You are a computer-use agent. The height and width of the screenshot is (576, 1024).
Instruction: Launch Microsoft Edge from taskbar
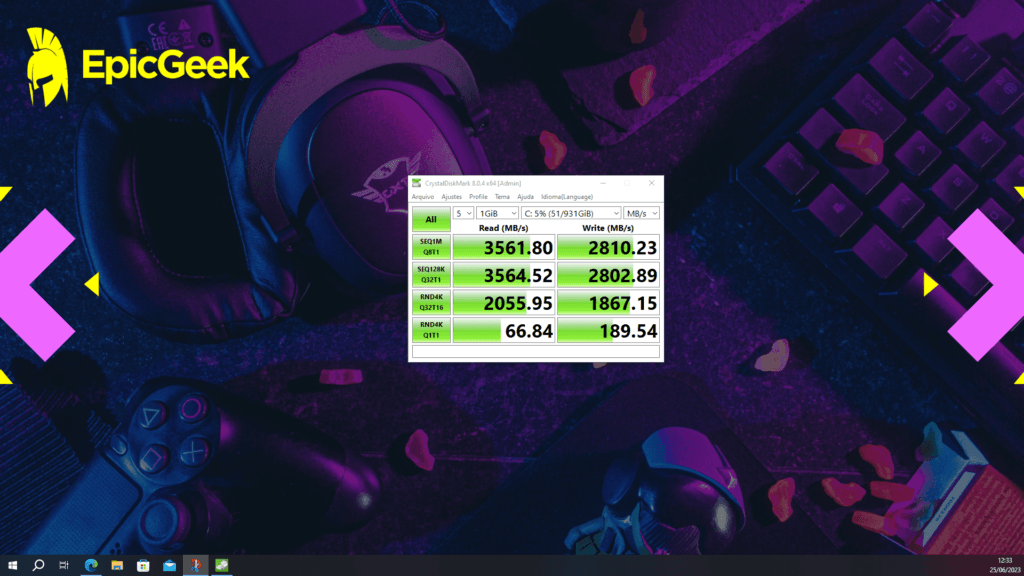91,565
